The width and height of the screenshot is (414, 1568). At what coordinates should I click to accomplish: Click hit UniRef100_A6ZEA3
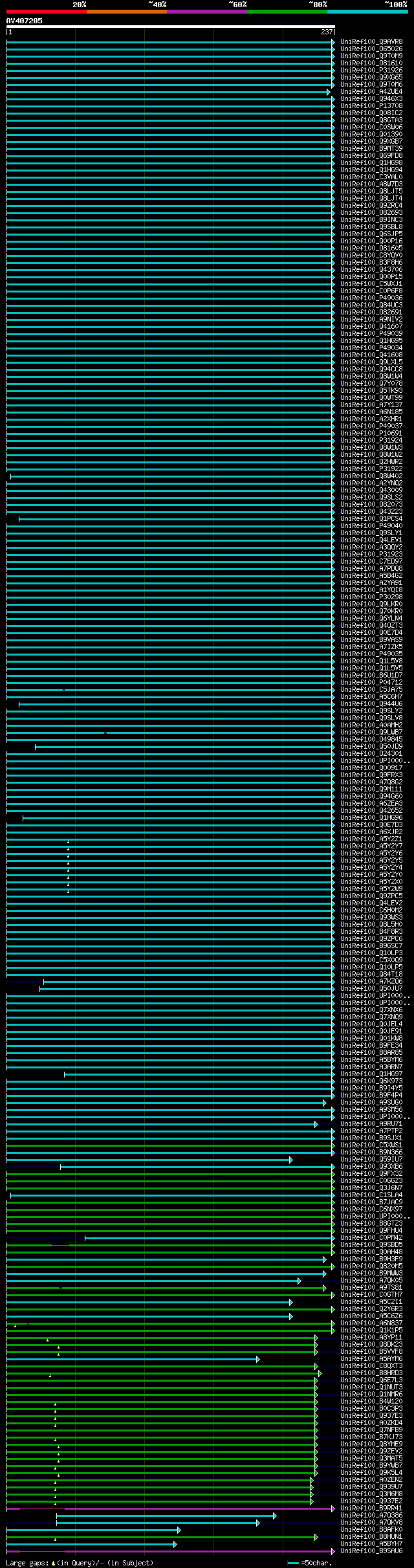371,803
